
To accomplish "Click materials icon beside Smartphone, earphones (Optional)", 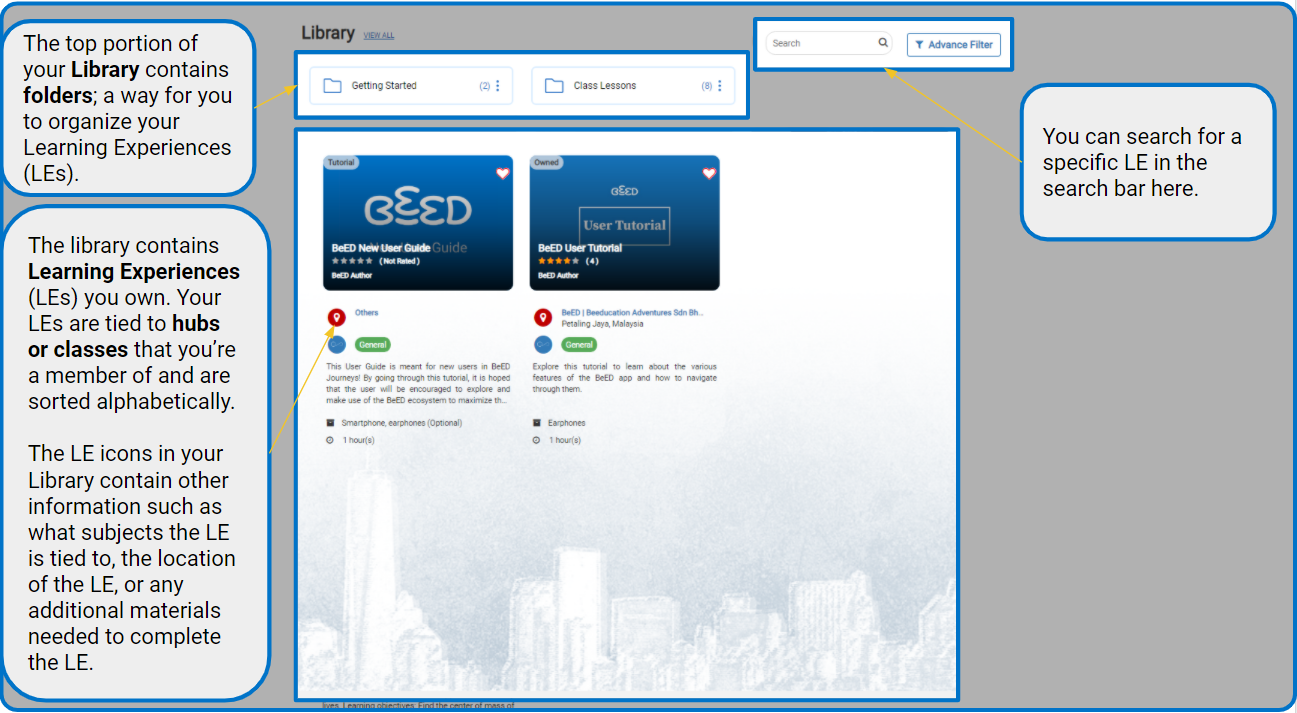I will [x=330, y=423].
